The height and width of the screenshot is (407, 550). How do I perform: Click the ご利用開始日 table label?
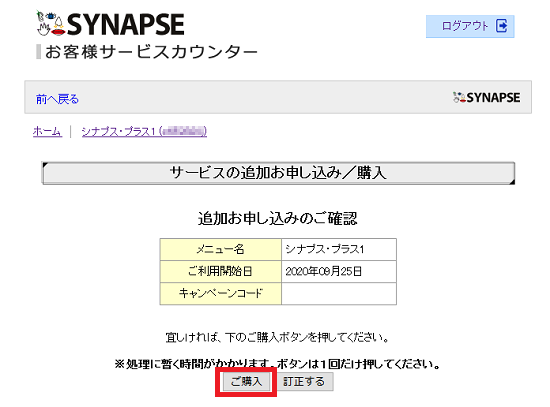click(x=221, y=271)
